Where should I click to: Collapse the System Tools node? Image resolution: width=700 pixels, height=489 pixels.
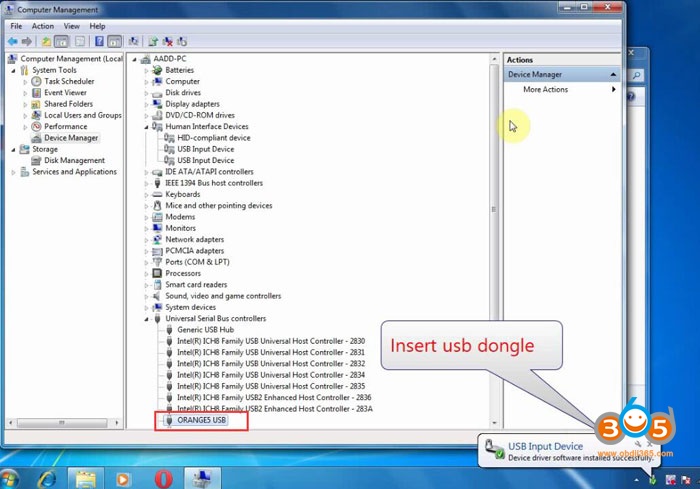tap(13, 71)
